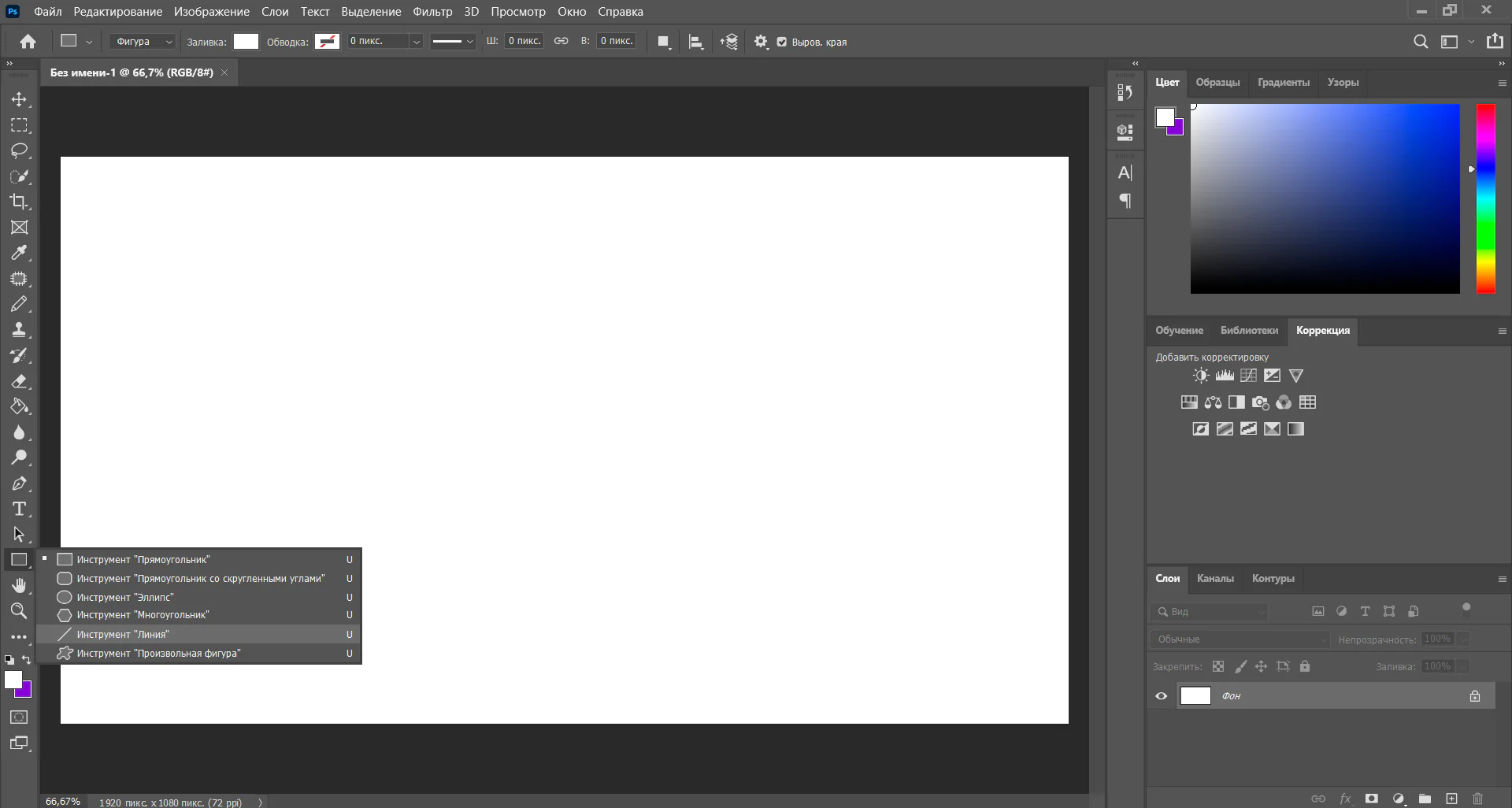Select the Lasso tool in toolbar
The image size is (1512, 808).
(19, 150)
